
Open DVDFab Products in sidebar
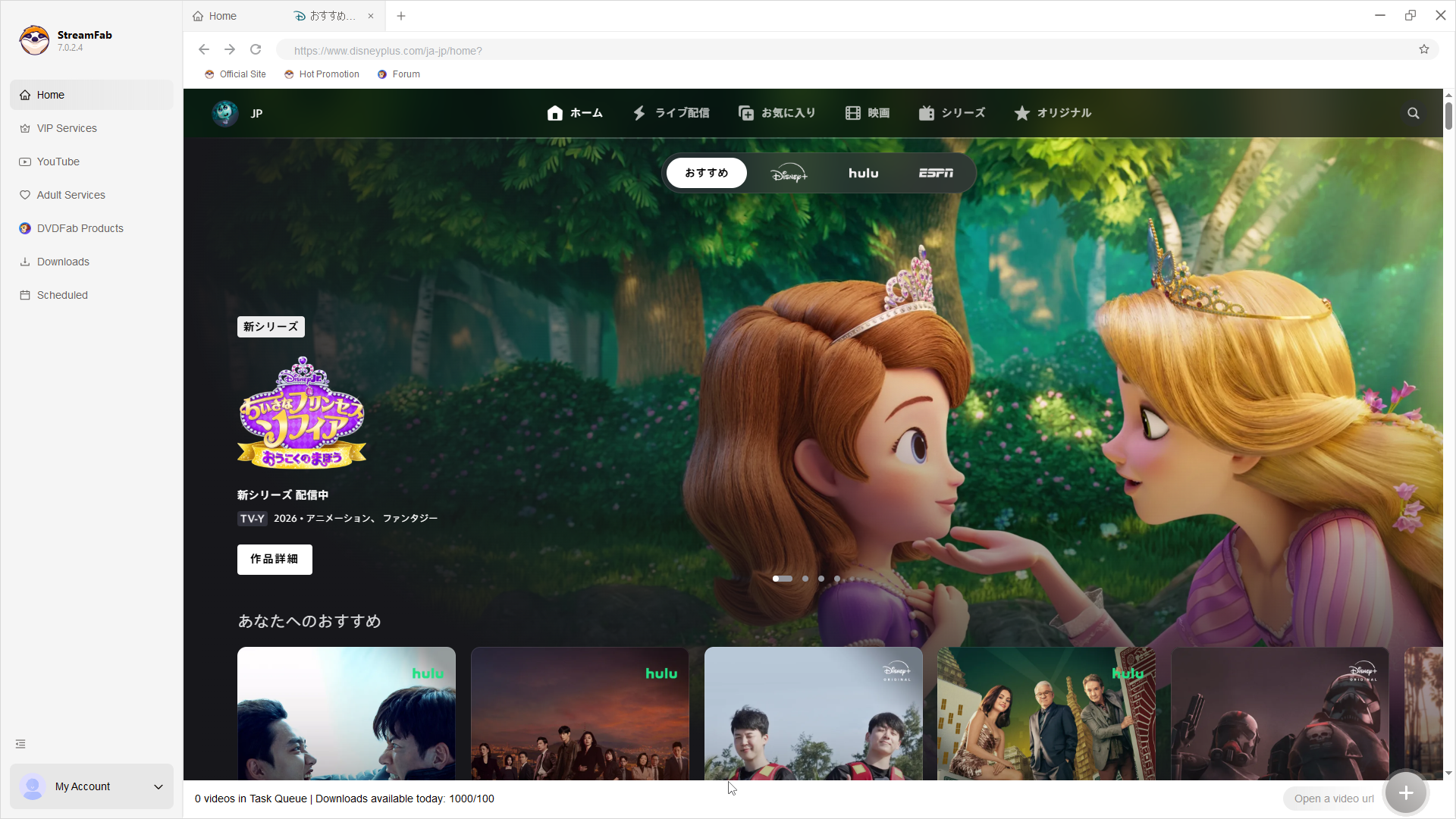point(92,228)
